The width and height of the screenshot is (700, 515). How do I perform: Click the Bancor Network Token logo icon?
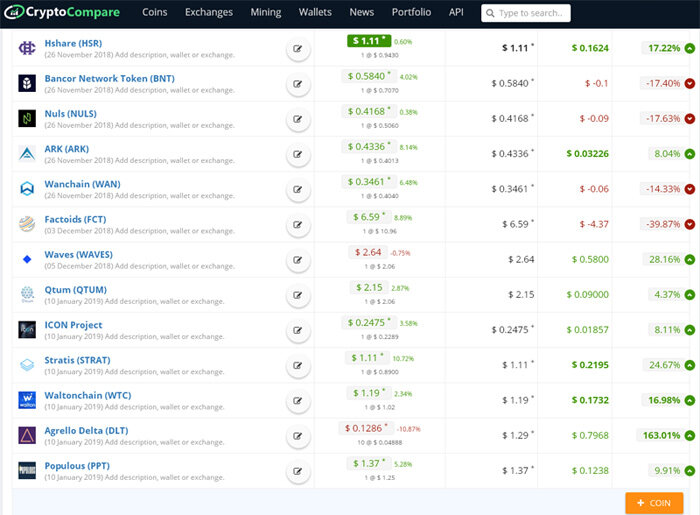tap(27, 83)
